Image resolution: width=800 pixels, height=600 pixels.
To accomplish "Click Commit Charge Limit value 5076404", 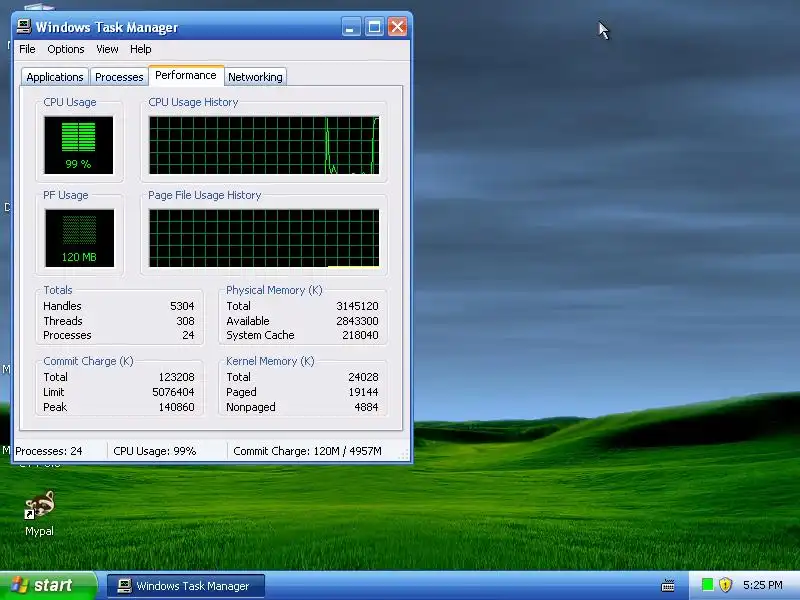I will [x=173, y=392].
